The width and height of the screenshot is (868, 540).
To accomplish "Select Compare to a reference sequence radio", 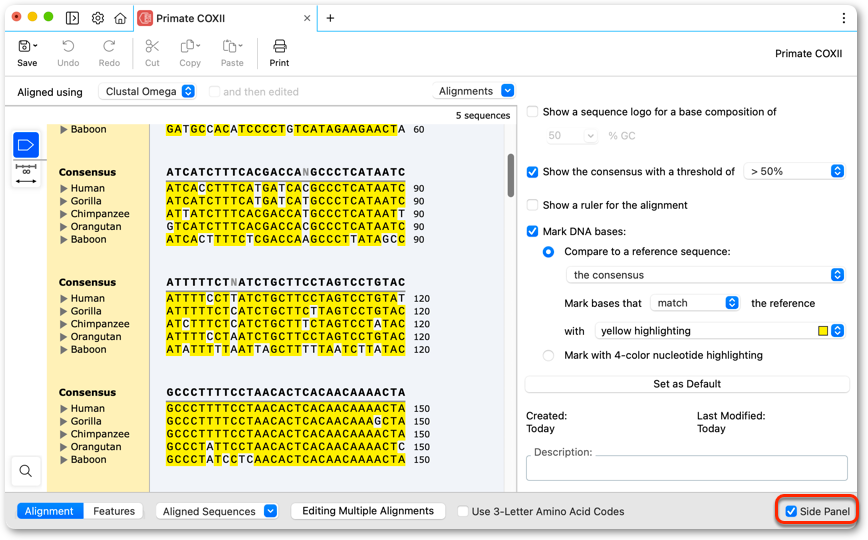I will (x=548, y=252).
